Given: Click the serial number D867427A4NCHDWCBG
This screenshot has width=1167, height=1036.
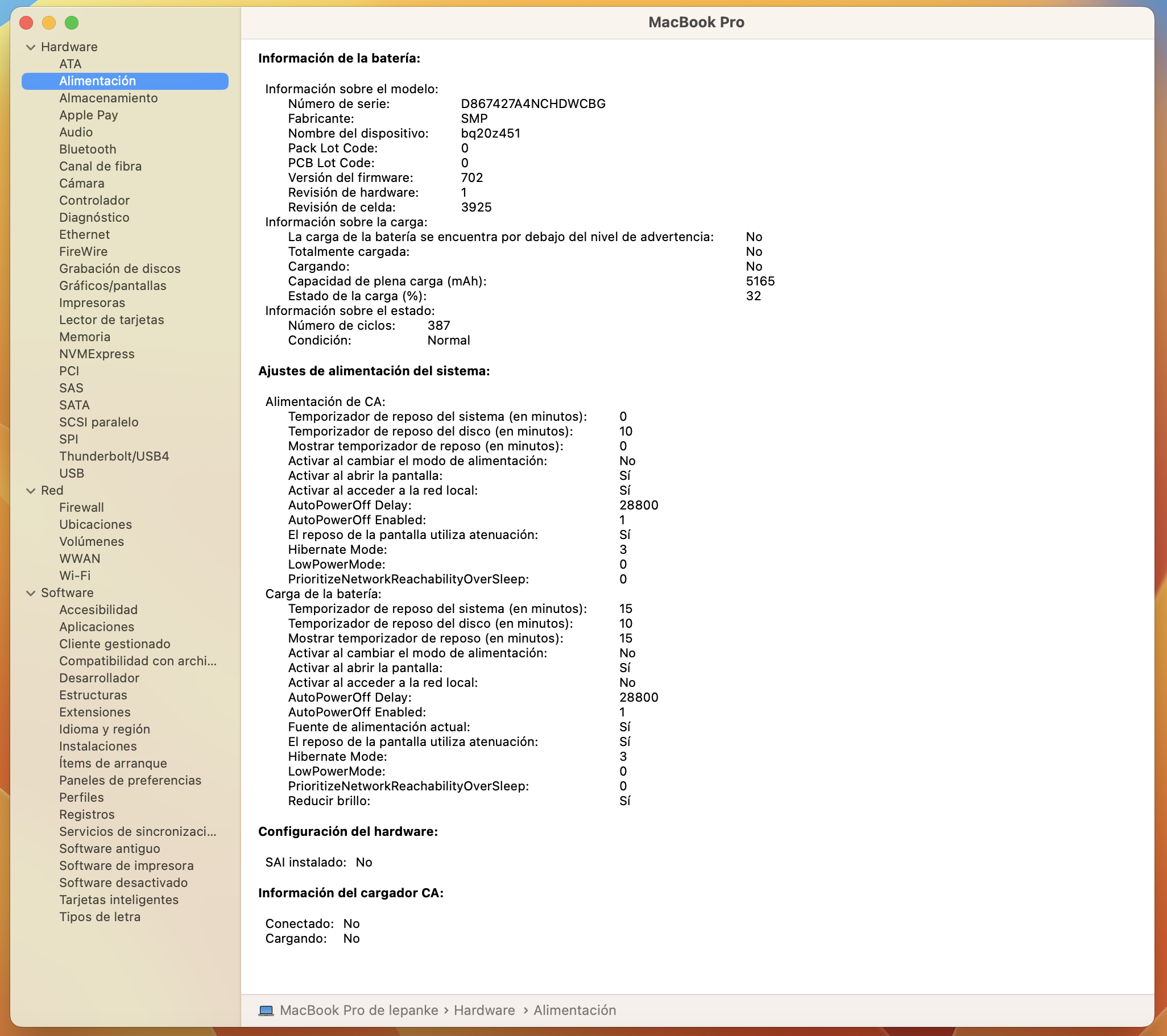Looking at the screenshot, I should (533, 104).
